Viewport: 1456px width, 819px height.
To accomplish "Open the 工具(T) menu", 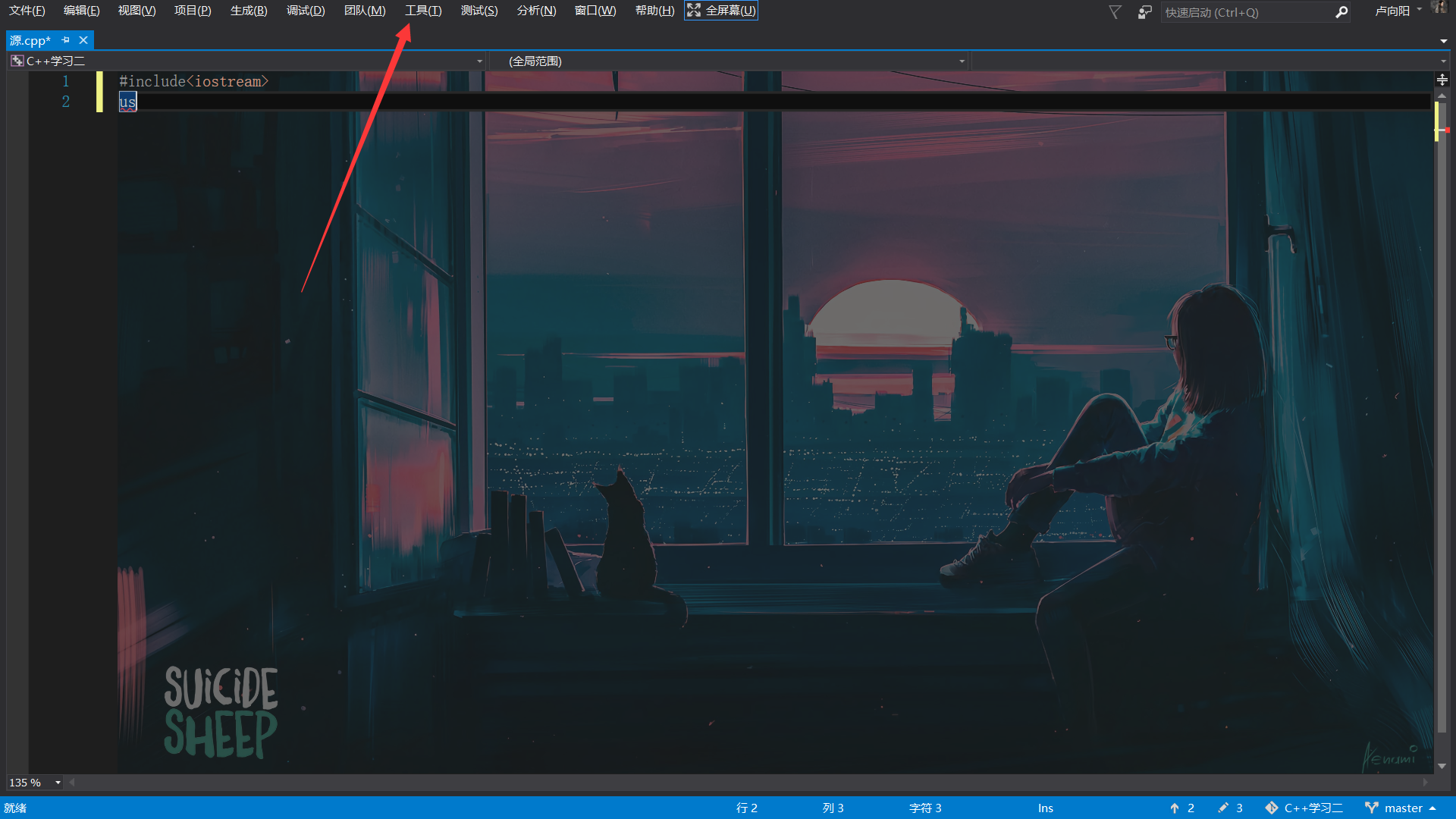I will pyautogui.click(x=422, y=10).
